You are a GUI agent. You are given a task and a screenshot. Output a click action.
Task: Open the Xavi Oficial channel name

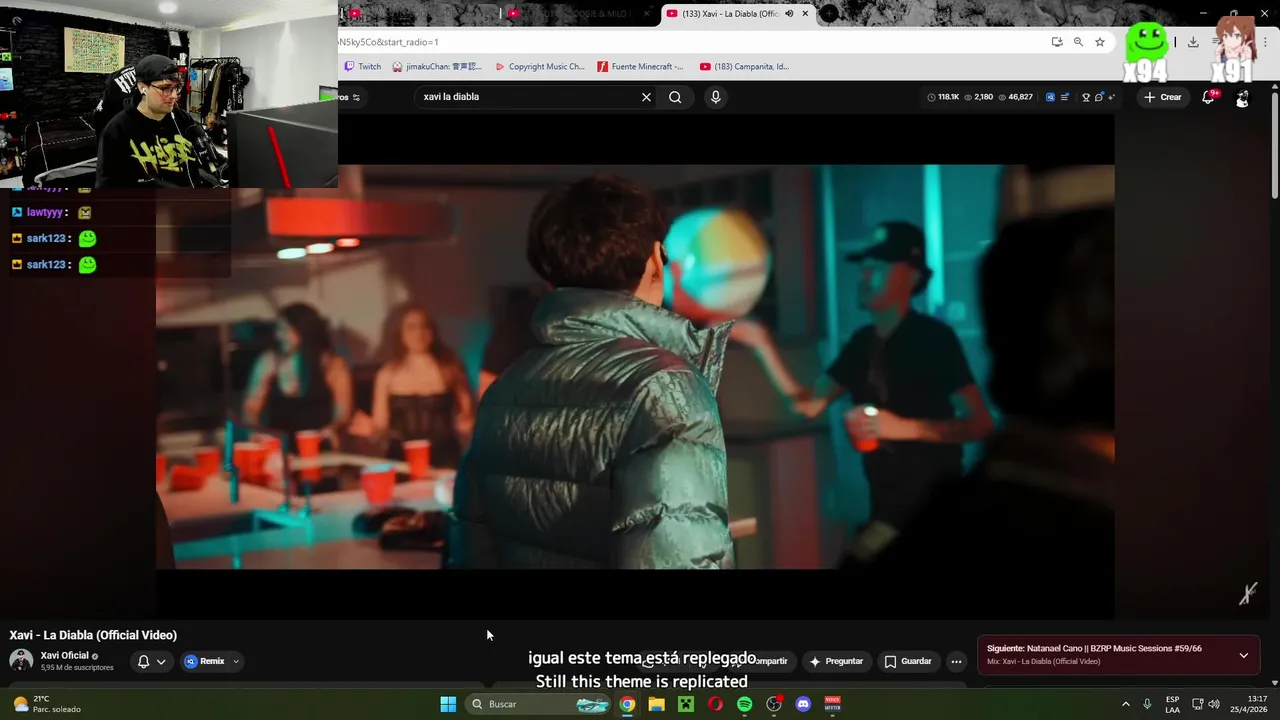coord(65,656)
